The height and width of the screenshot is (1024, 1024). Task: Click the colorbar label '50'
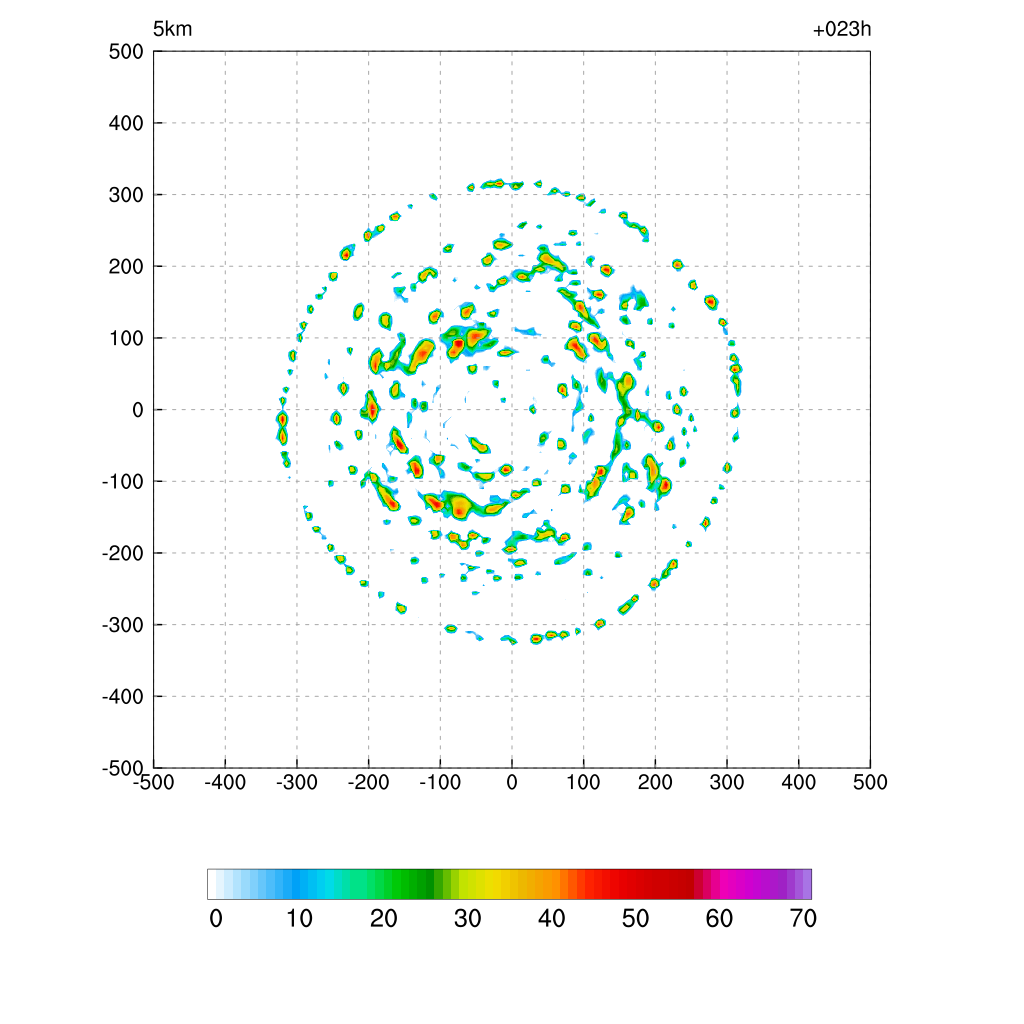click(635, 919)
